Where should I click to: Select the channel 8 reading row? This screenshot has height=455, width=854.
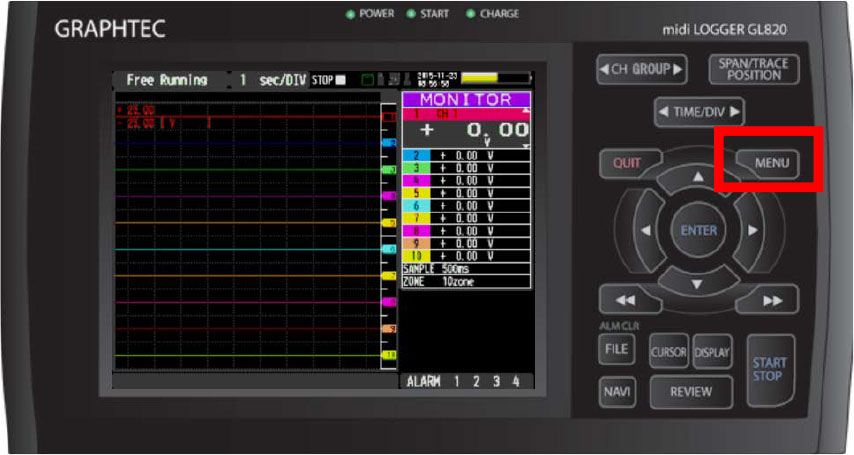click(466, 230)
